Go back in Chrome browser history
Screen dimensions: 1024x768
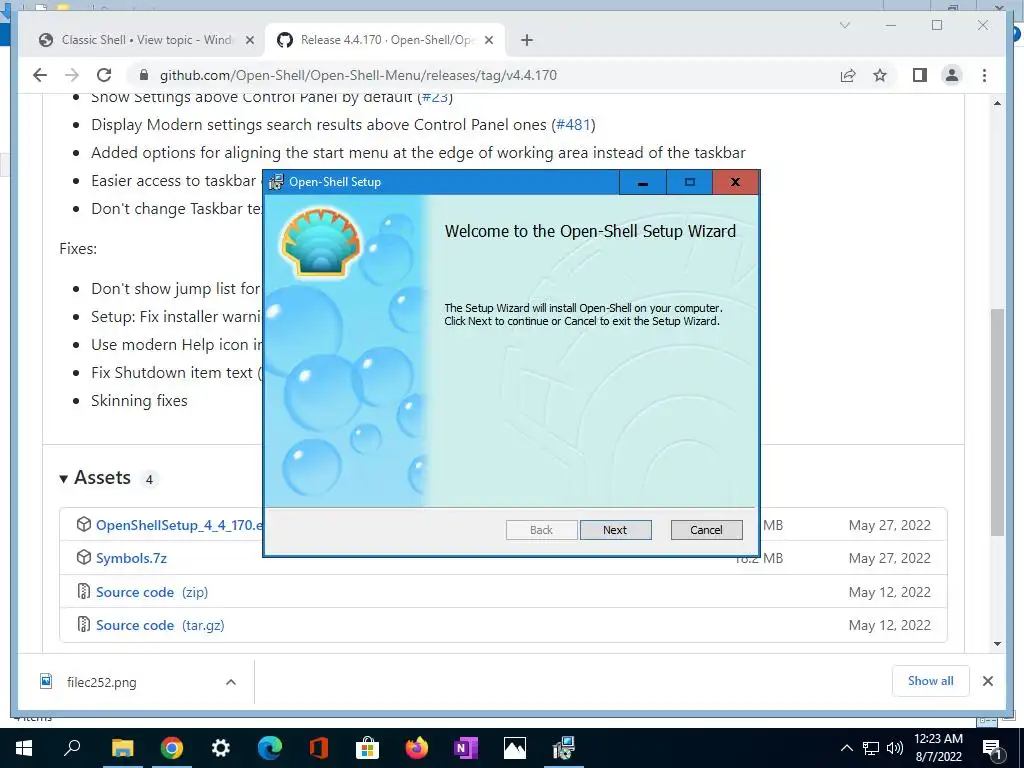[40, 75]
